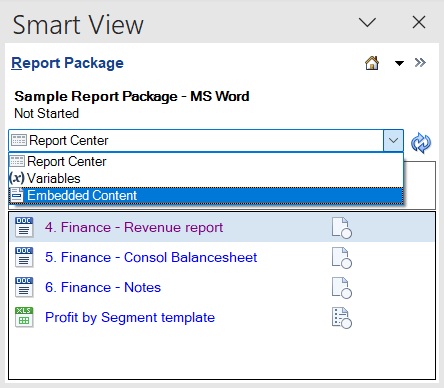This screenshot has width=444, height=388.
Task: Close the Smart View pane
Action: (x=419, y=22)
